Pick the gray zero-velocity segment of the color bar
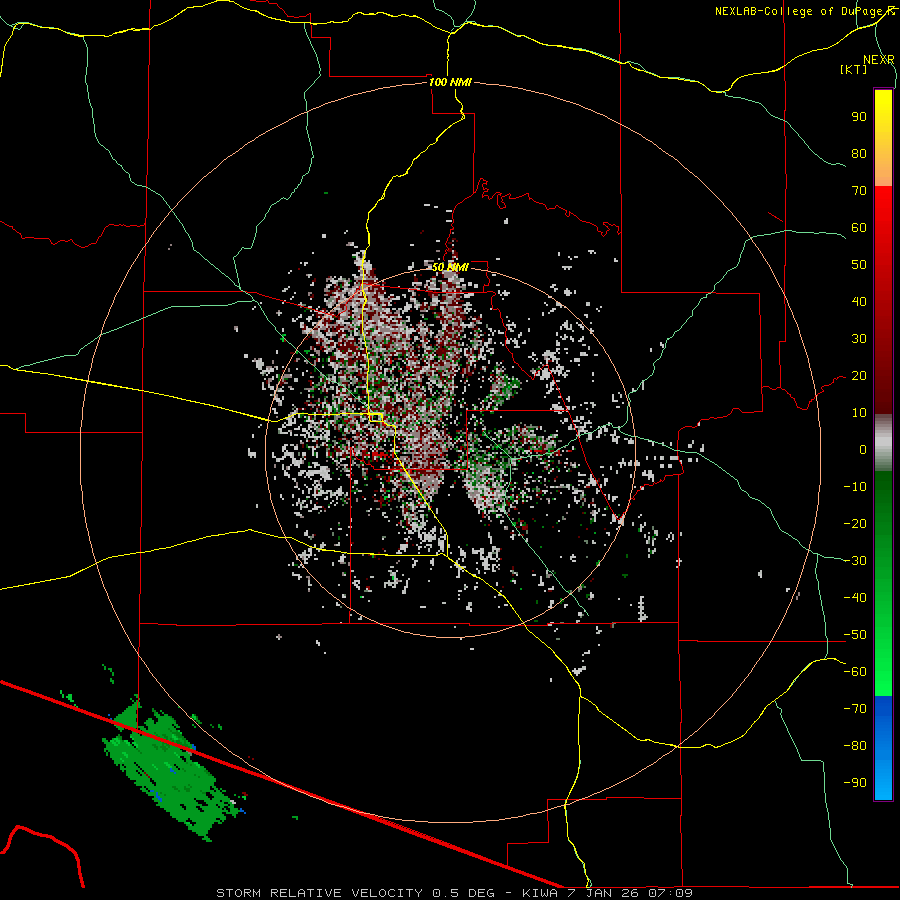Screen dimensions: 900x900 click(x=883, y=442)
